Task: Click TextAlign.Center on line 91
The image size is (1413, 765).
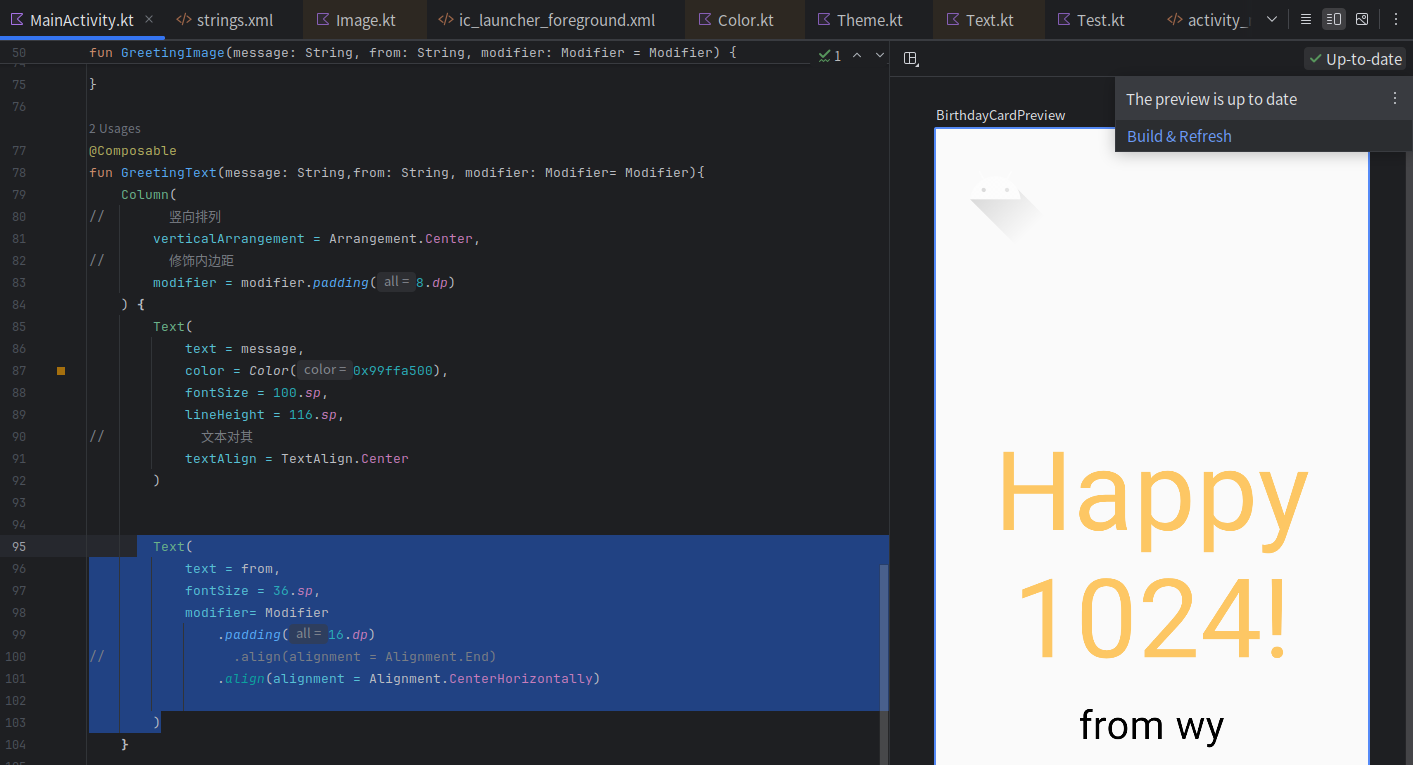Action: (x=345, y=459)
